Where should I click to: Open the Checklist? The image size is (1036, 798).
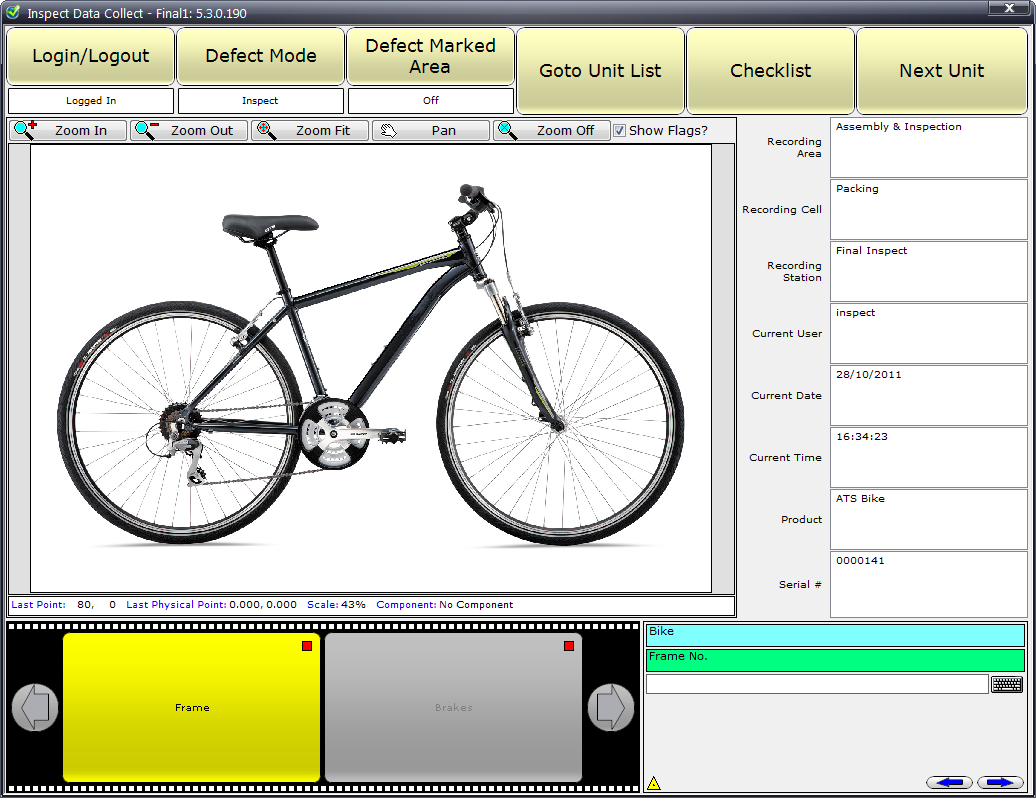770,71
